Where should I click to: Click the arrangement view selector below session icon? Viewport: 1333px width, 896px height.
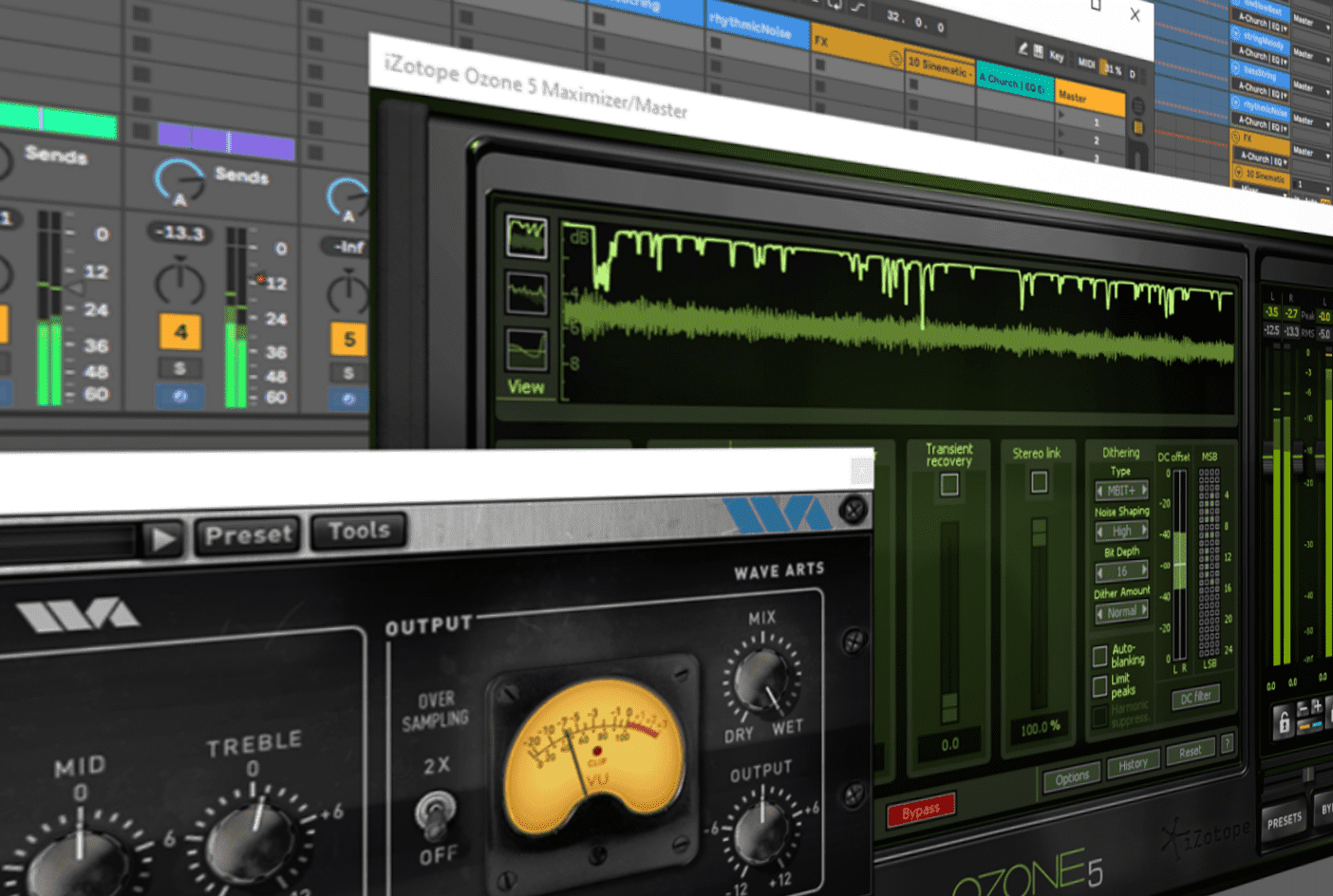click(x=1137, y=127)
